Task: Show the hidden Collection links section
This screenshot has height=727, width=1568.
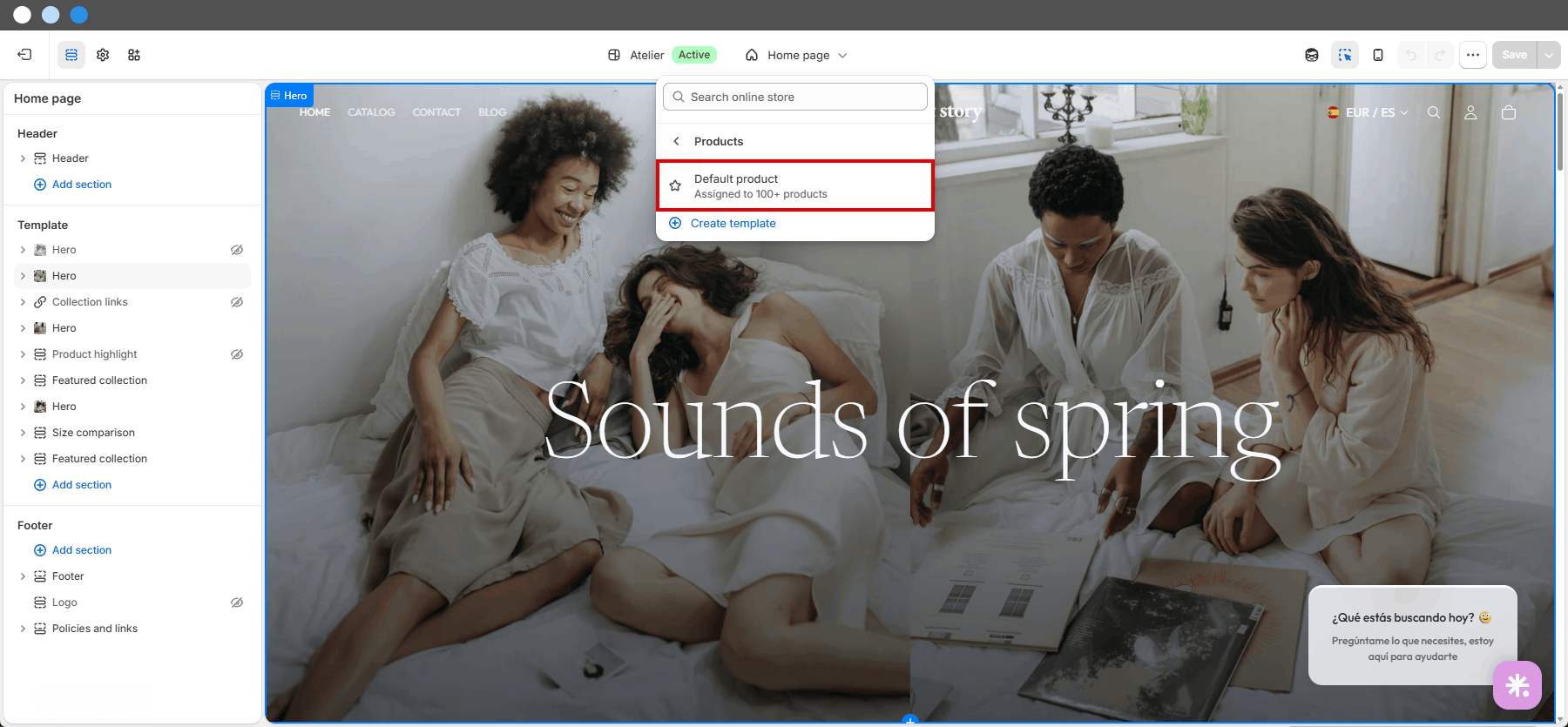Action: 237,302
